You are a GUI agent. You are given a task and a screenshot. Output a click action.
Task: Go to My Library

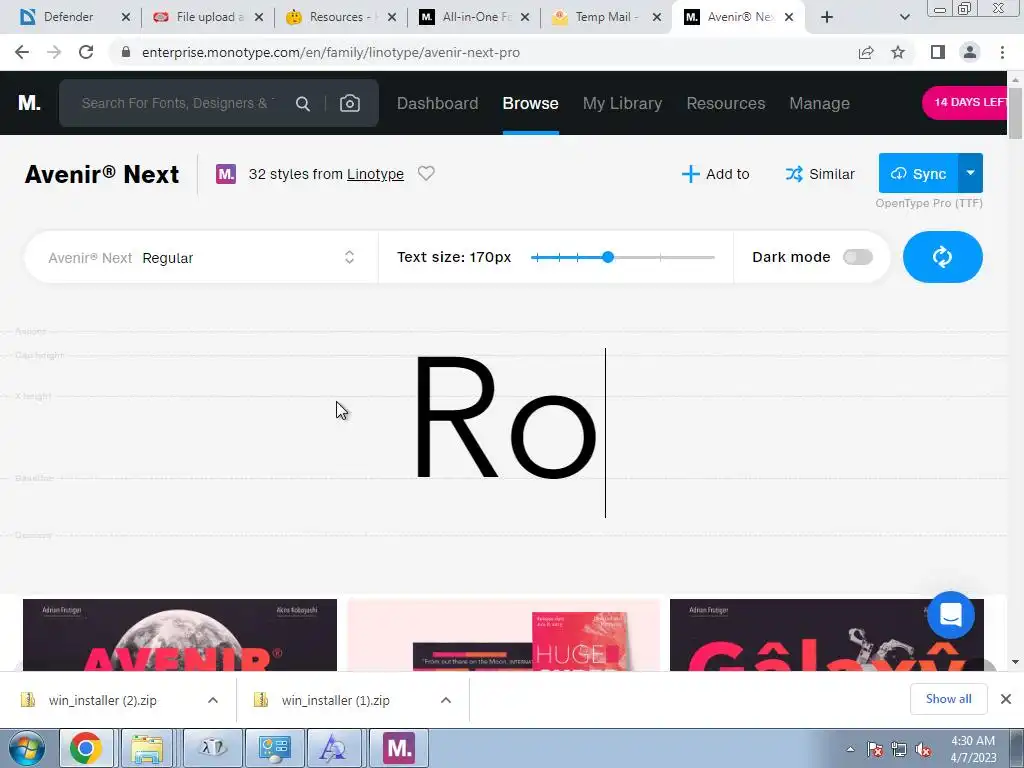pos(622,103)
